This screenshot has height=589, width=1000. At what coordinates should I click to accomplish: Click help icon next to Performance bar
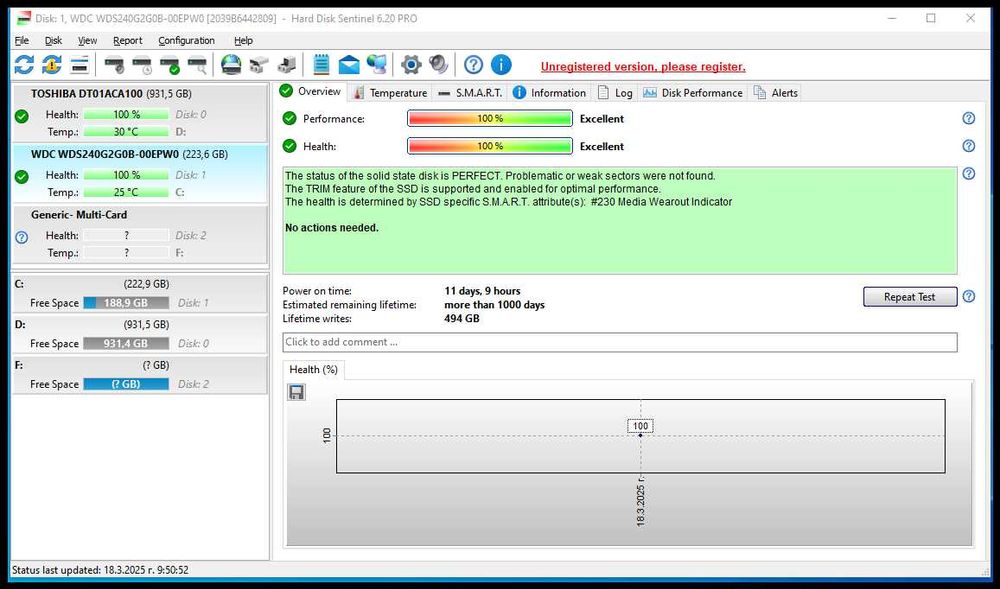pyautogui.click(x=969, y=119)
